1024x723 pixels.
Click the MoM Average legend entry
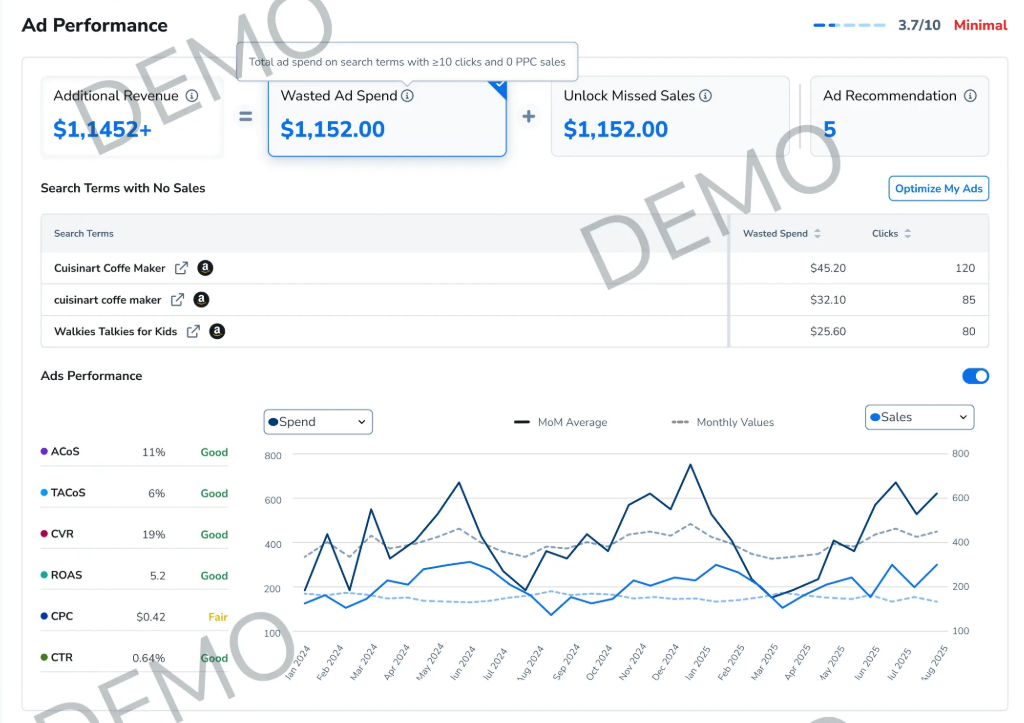pyautogui.click(x=560, y=423)
